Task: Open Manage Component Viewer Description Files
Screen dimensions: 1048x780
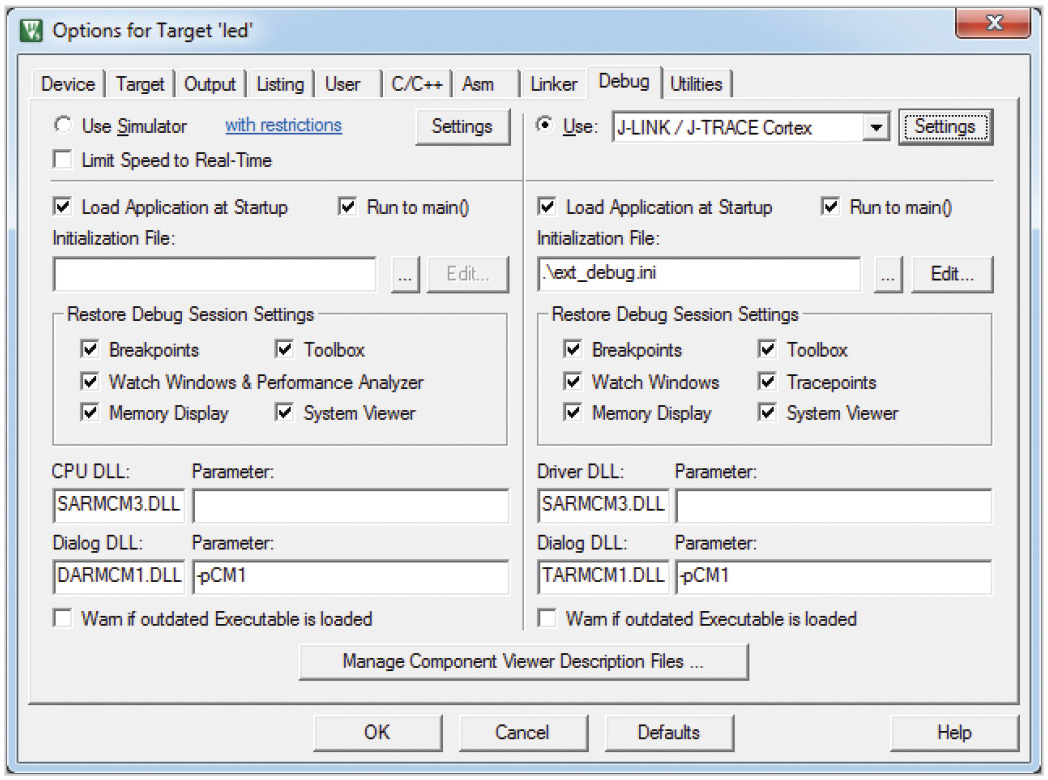Action: [523, 661]
